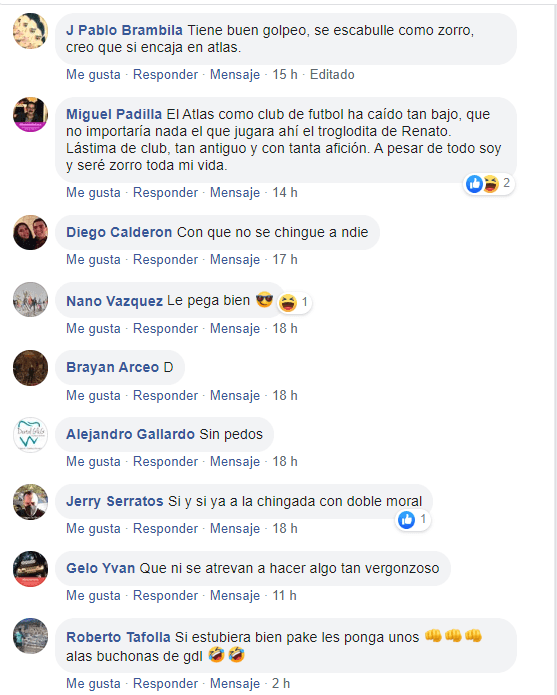
Task: Reply to Miguel Padilla's comment
Action: click(x=165, y=192)
